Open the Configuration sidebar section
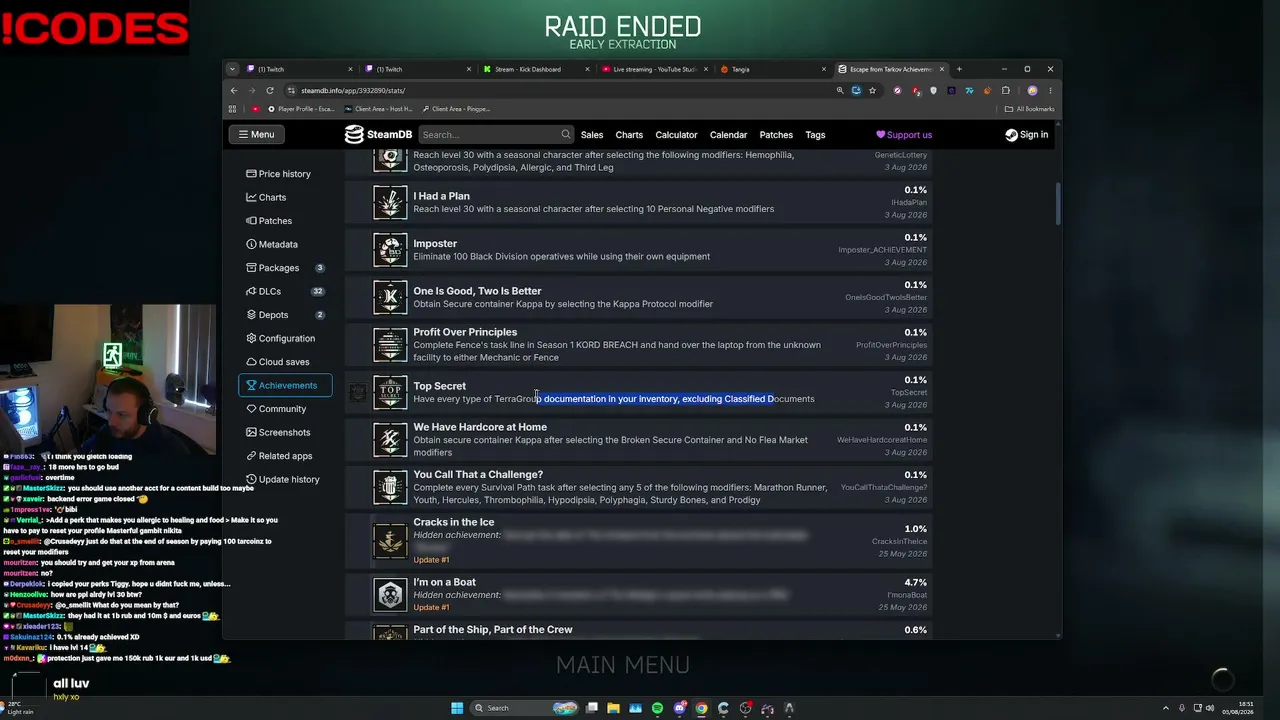 pos(287,338)
